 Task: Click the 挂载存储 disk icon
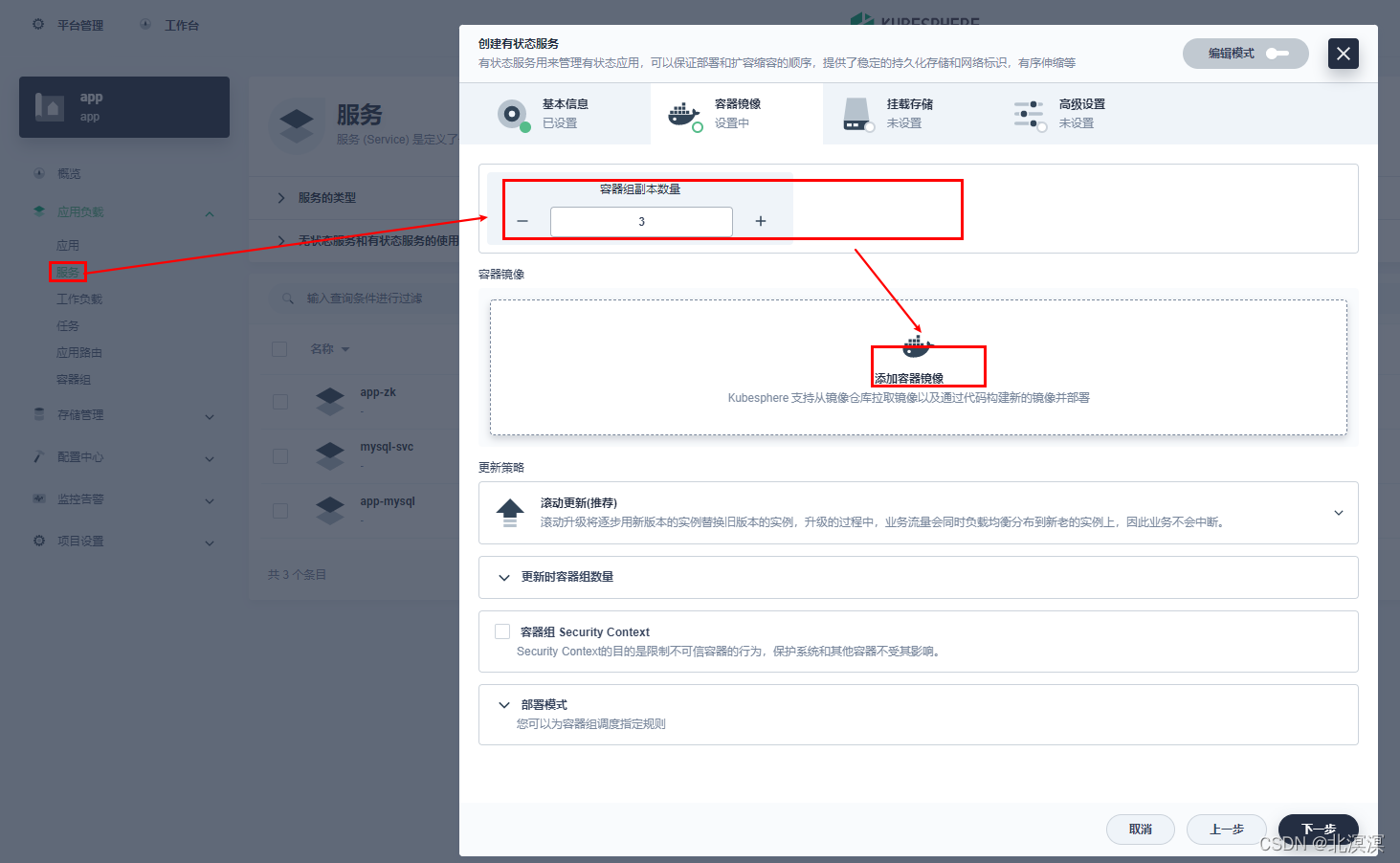click(856, 114)
